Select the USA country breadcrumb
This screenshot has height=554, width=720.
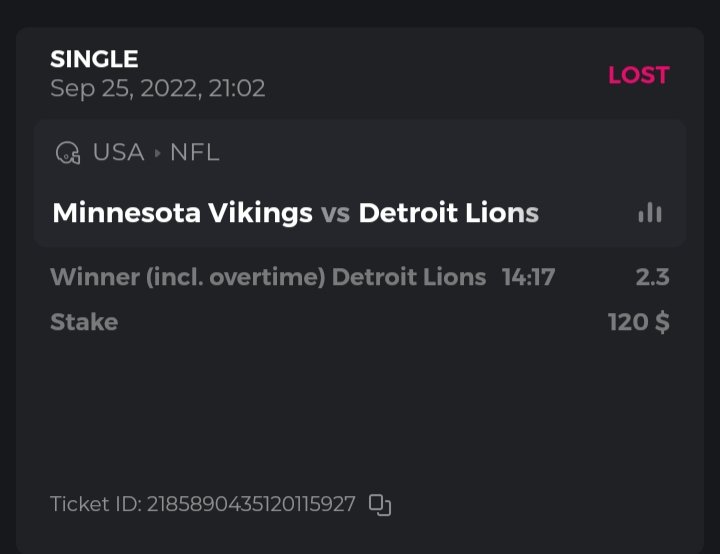pyautogui.click(x=118, y=153)
